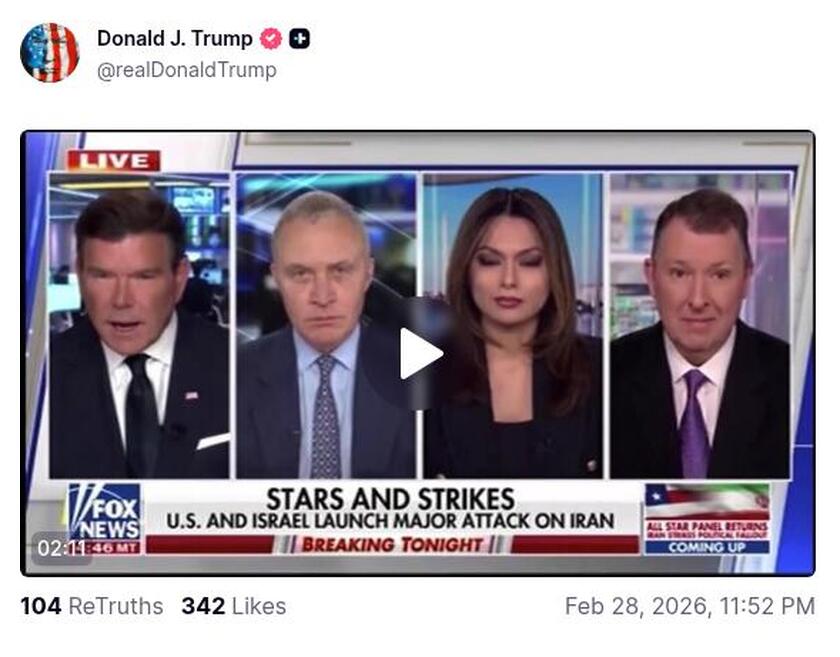View the 342 Likes list
Viewport: 840px width, 657px height.
(x=234, y=606)
